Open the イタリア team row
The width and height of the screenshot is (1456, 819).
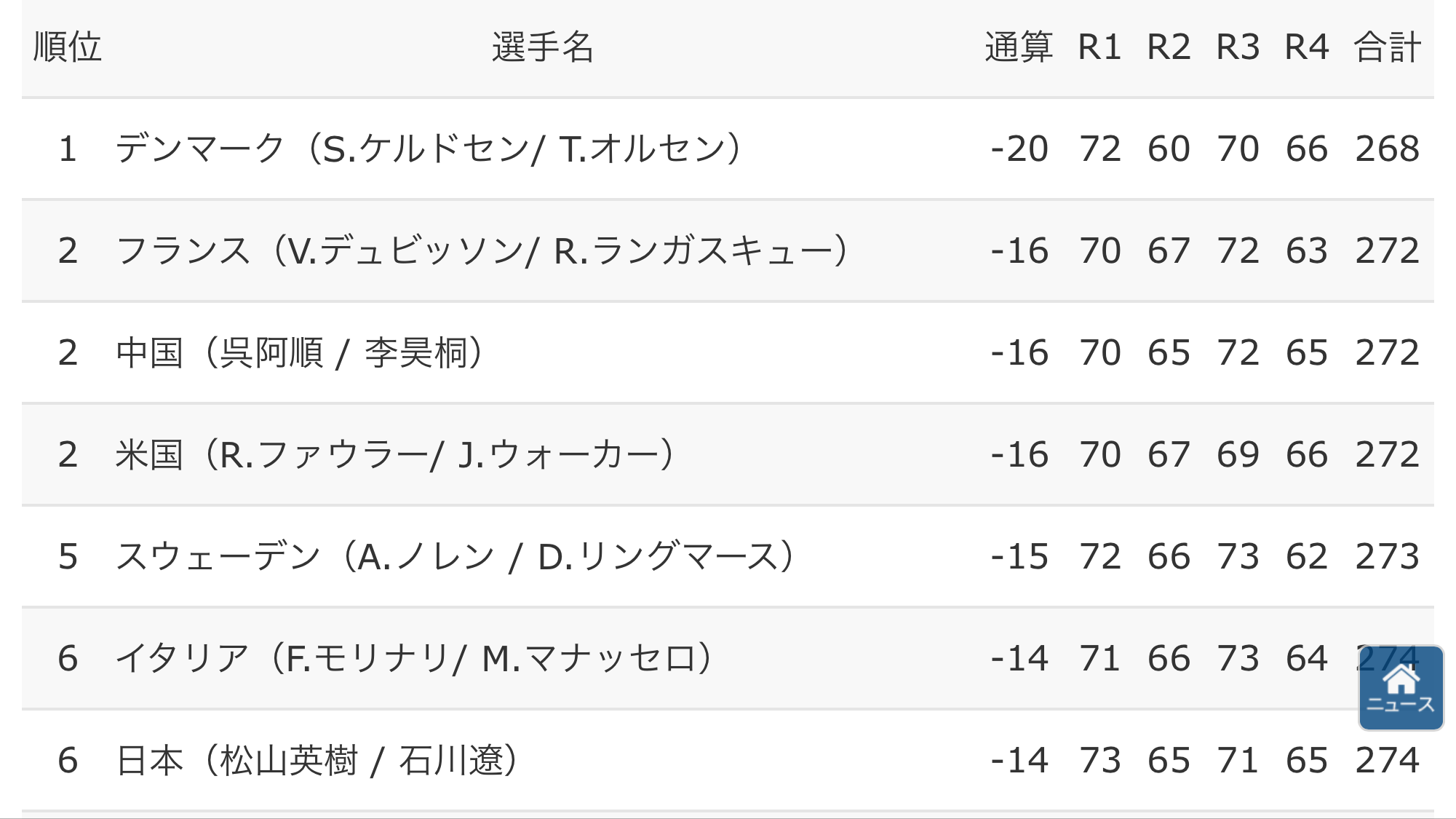[728, 658]
